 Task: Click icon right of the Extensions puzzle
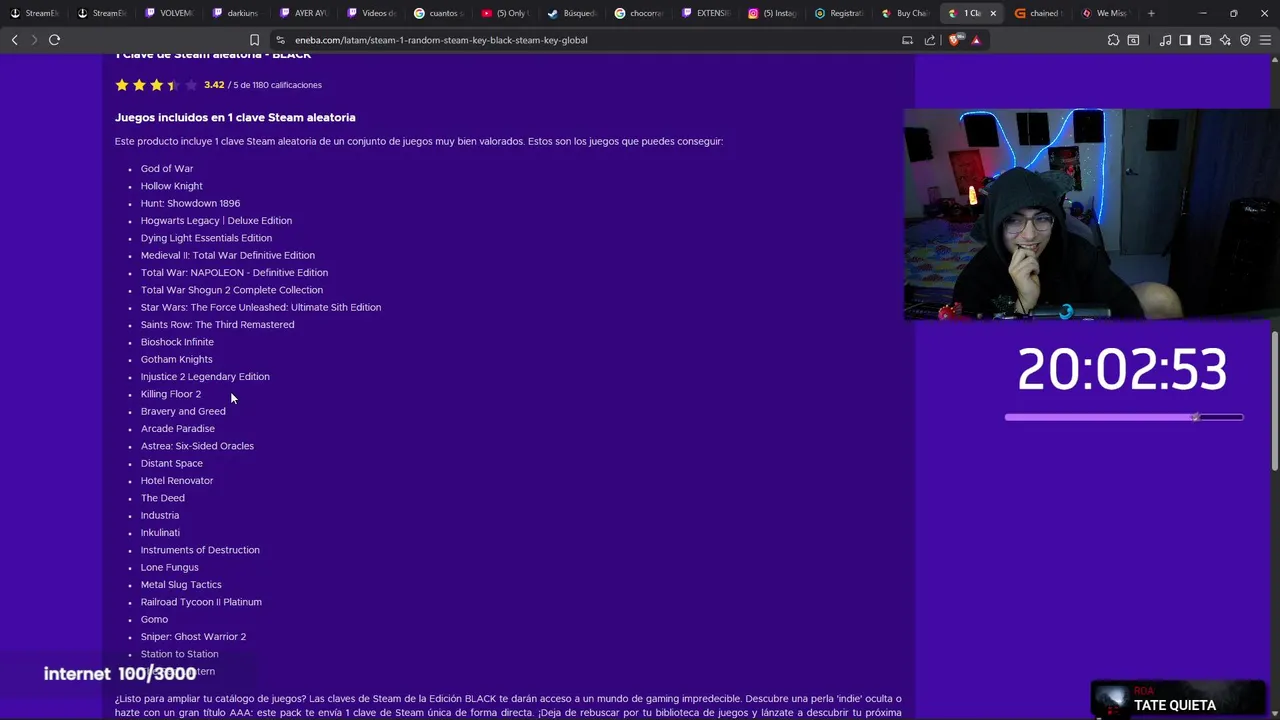coord(1133,40)
